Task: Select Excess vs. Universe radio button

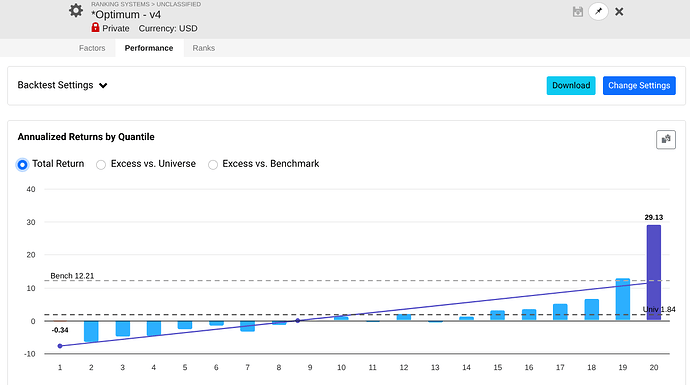Action: click(x=101, y=165)
